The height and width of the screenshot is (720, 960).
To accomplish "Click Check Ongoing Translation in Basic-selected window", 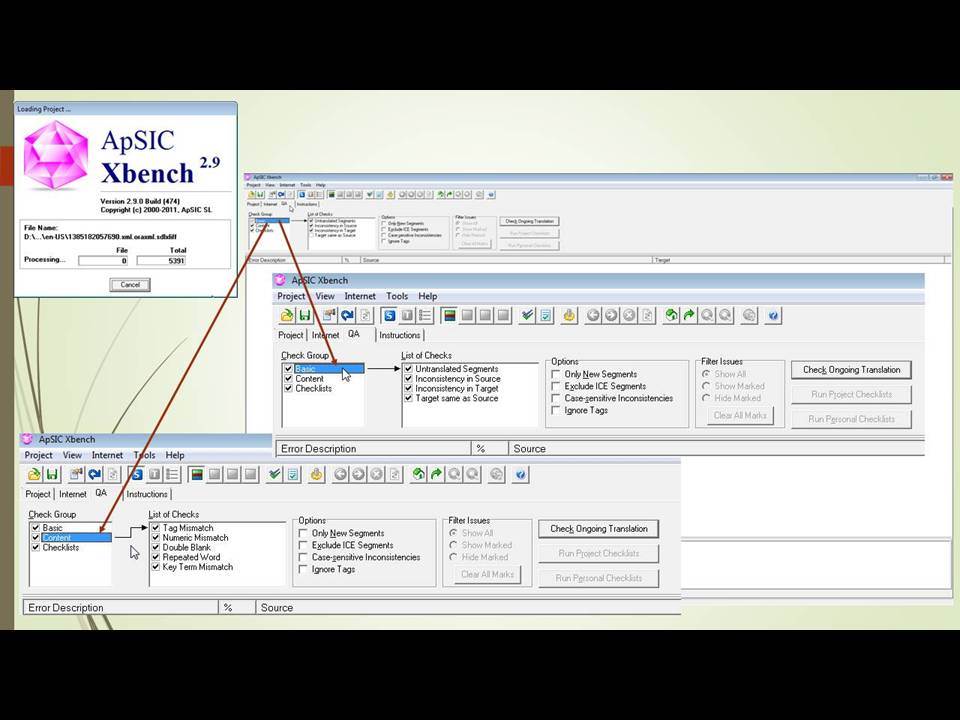I will coord(852,370).
